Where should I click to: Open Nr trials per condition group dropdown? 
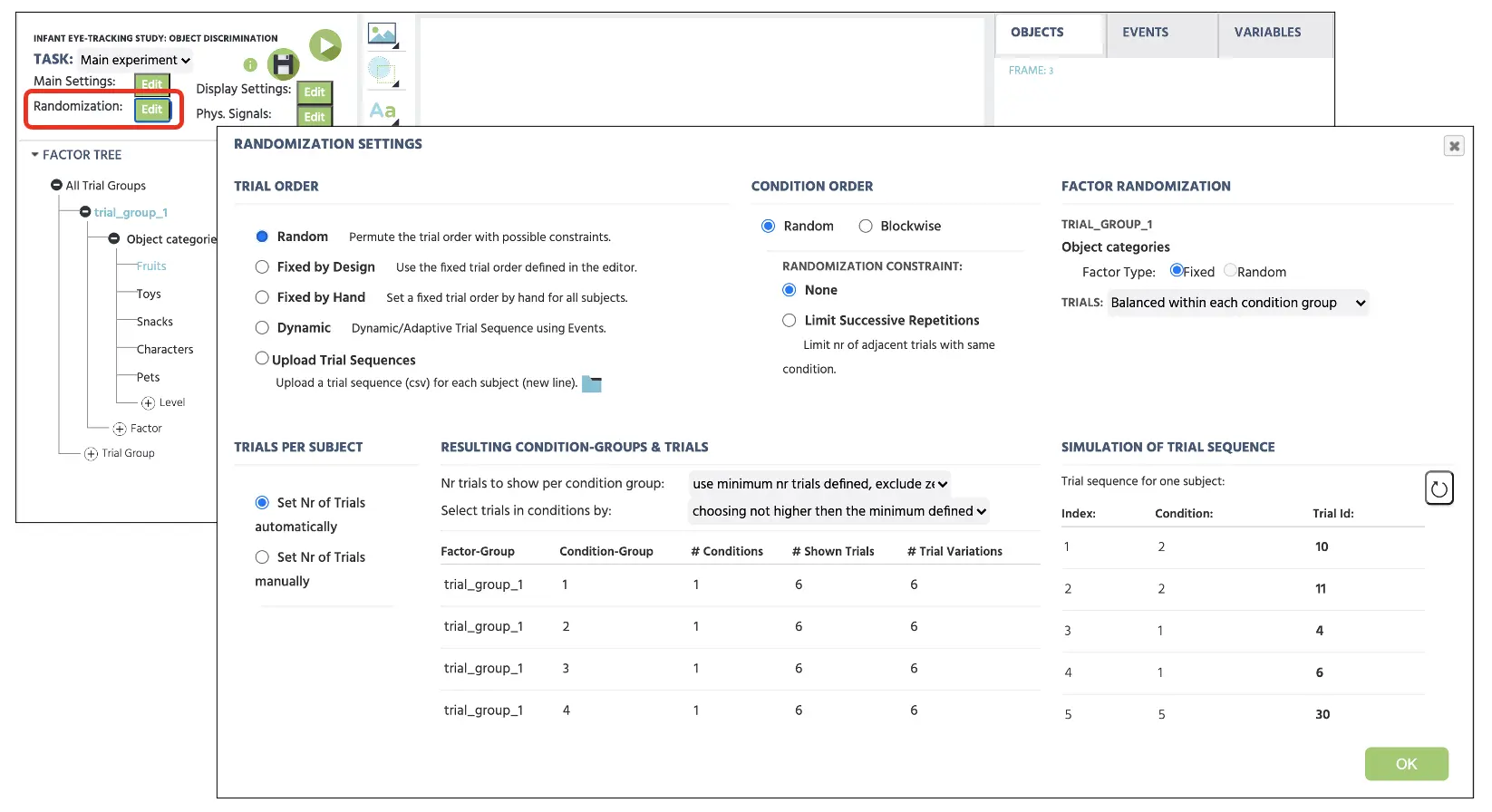(x=819, y=484)
